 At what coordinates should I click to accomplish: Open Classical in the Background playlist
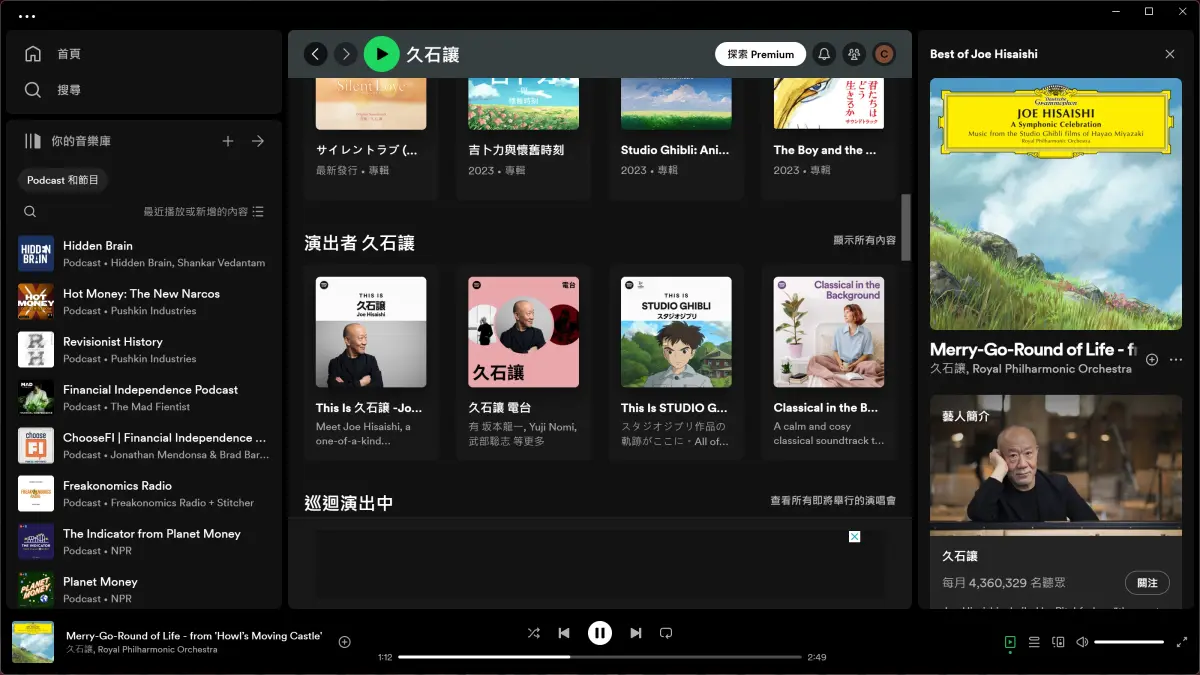829,362
